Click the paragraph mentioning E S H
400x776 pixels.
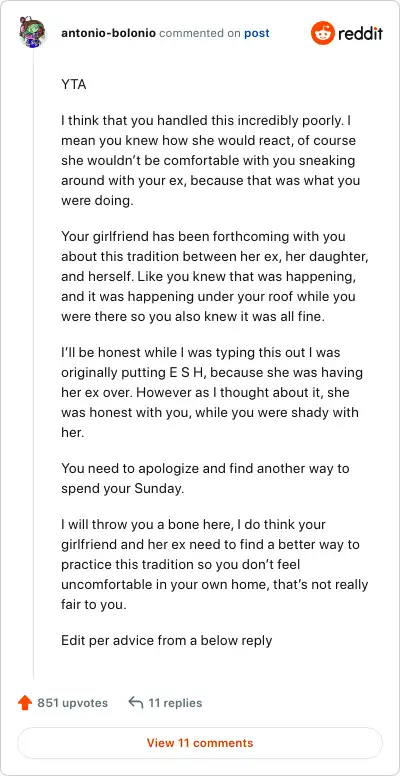tap(212, 392)
